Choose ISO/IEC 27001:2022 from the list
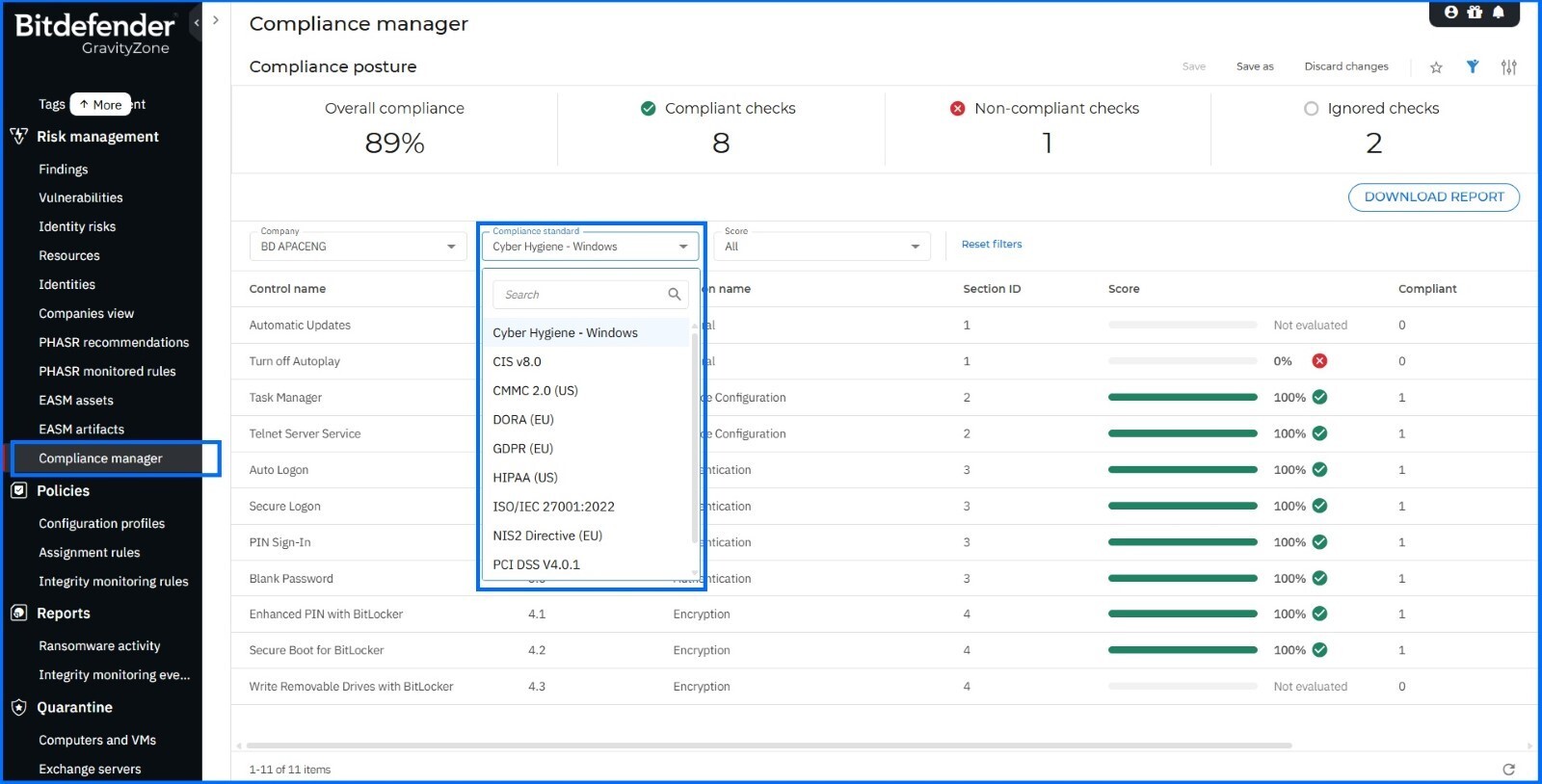Screen dimensions: 1542x784 [x=553, y=507]
